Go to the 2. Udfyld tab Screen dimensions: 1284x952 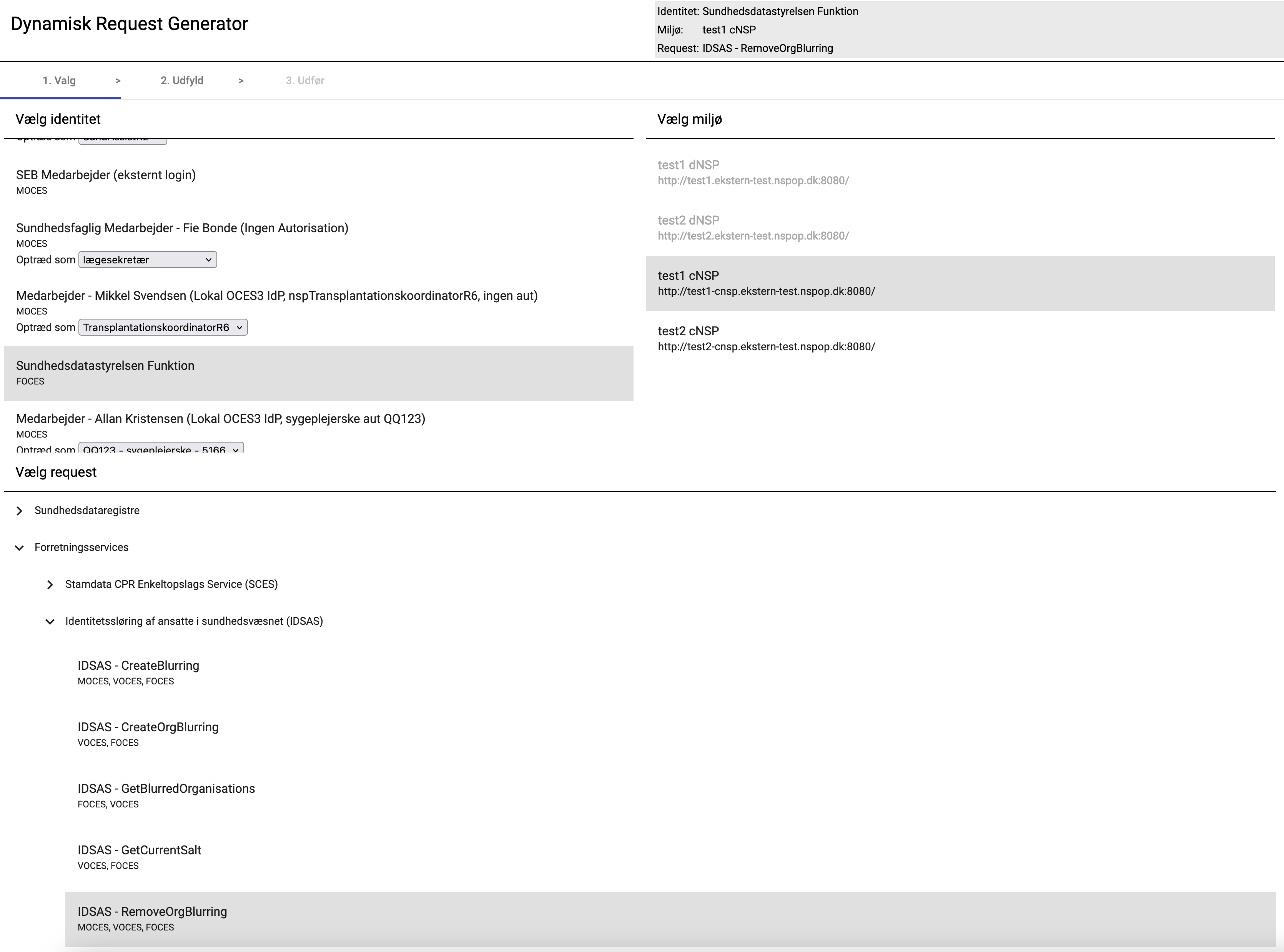click(x=182, y=81)
